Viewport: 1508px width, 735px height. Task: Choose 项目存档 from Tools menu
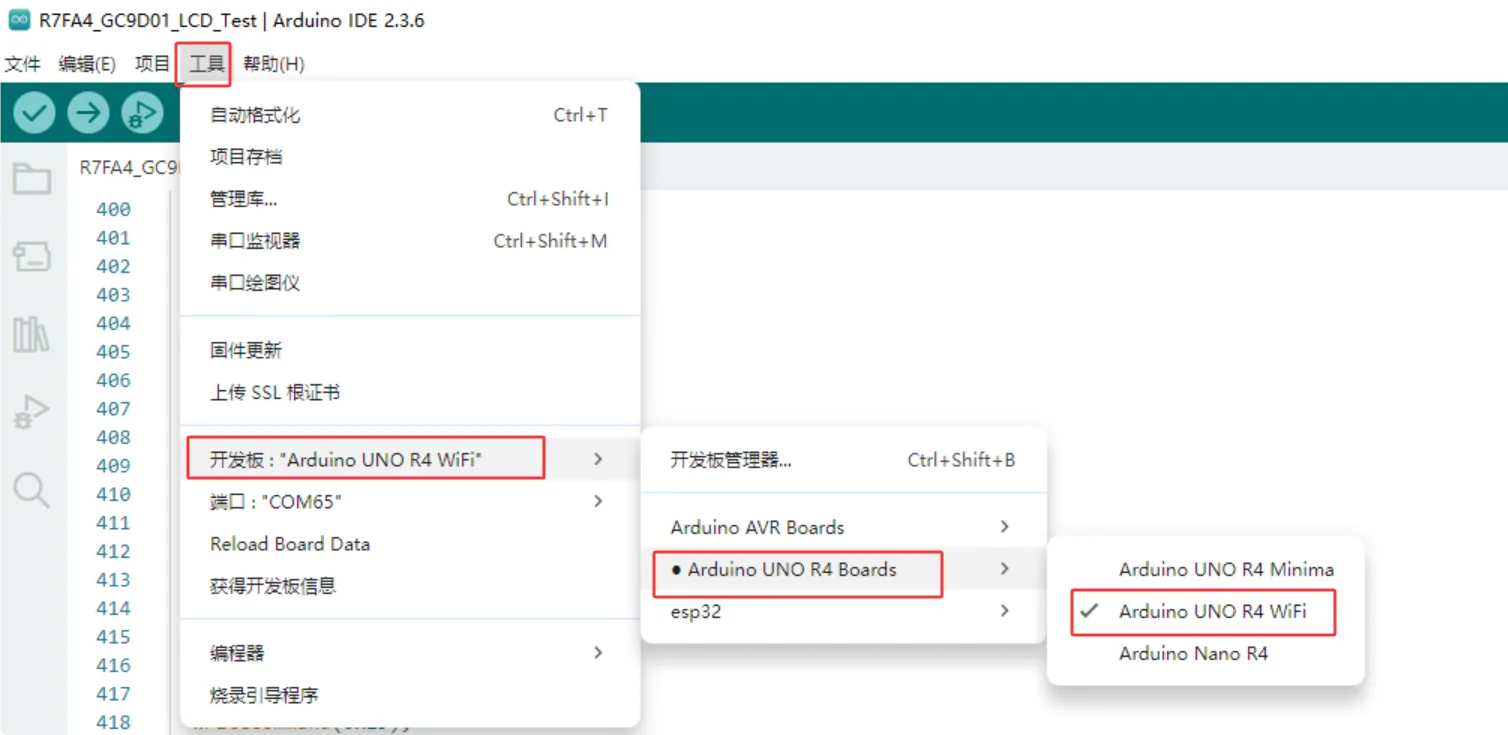409,157
